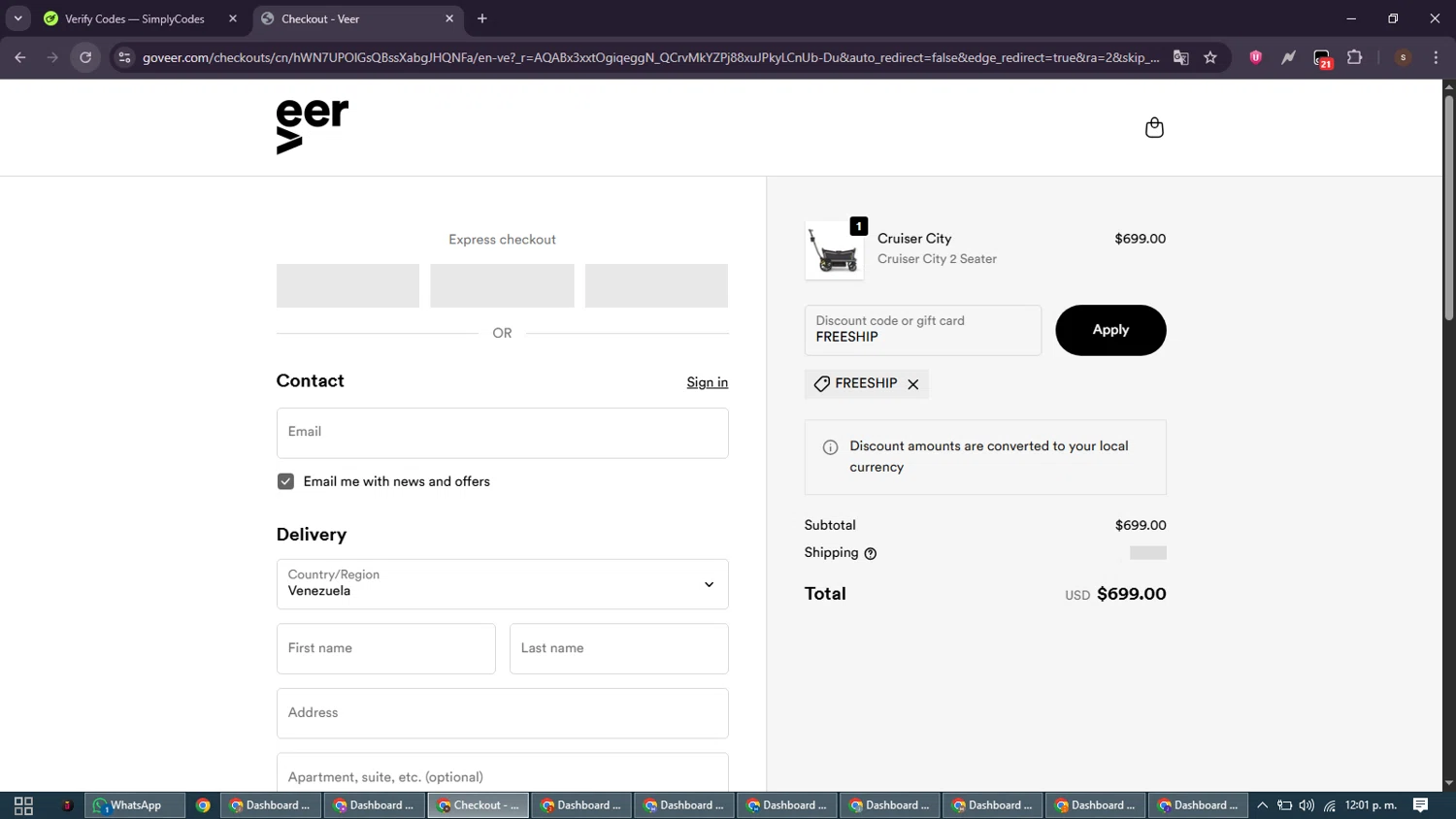Open the Country/Region dropdown
This screenshot has width=1456, height=819.
pos(502,584)
